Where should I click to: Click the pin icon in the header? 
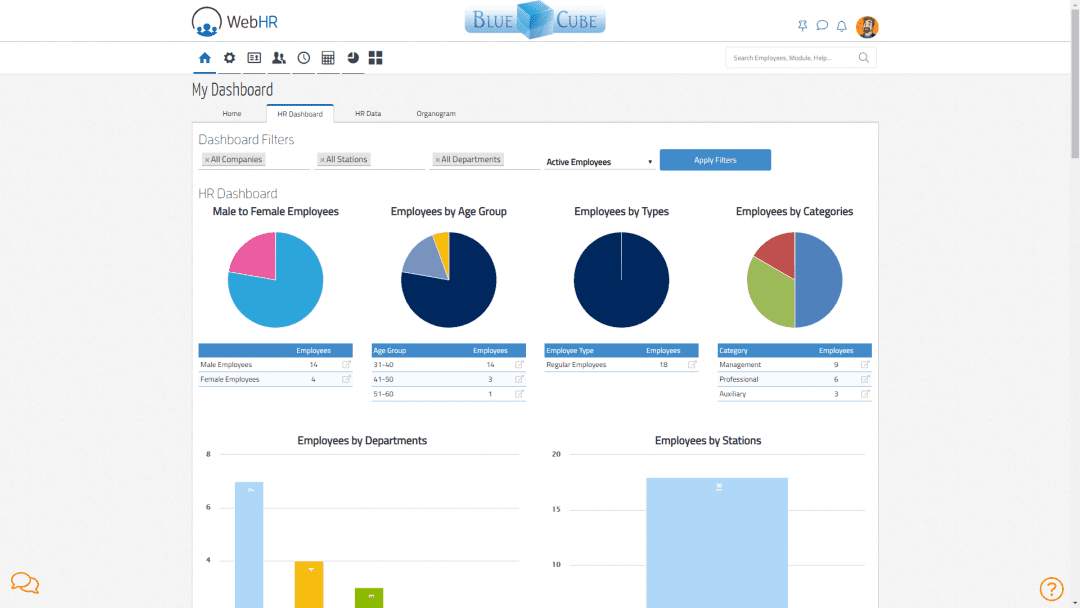(x=802, y=25)
